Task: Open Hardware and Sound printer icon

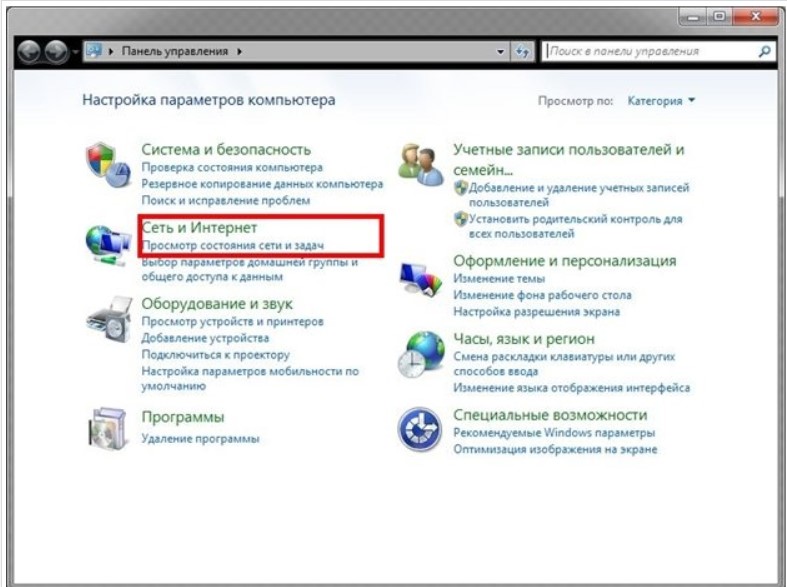Action: pos(109,320)
